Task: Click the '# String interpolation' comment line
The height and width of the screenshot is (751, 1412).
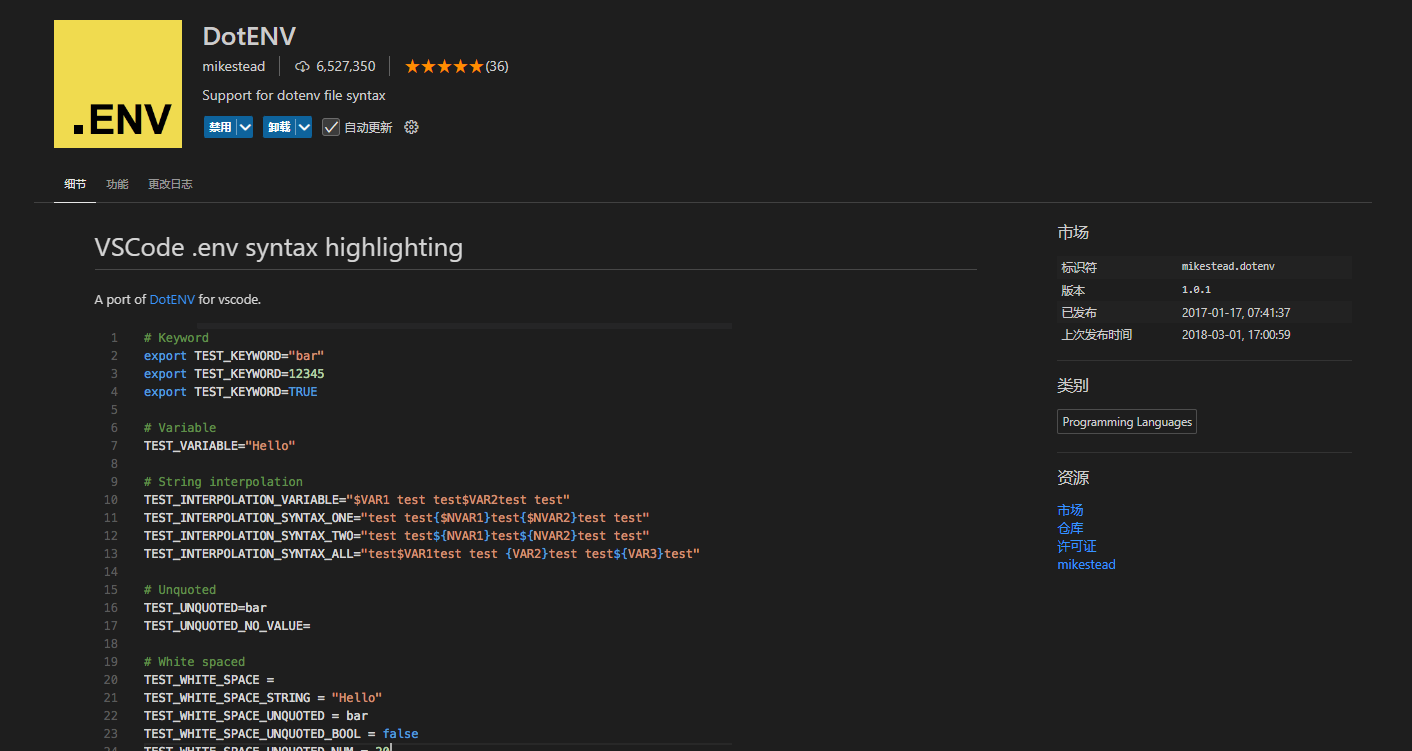Action: pos(223,482)
